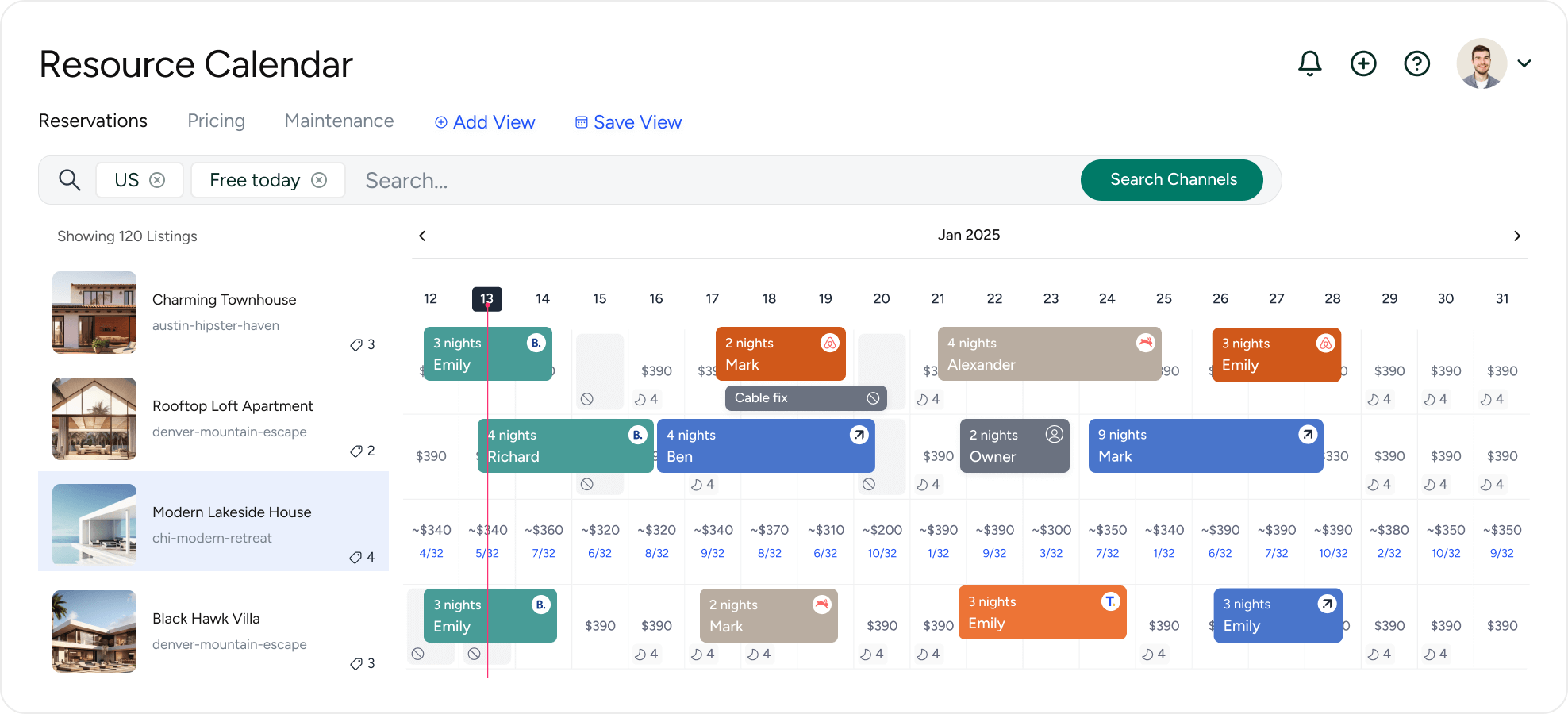
Task: Open the Maintenance tab
Action: coord(339,121)
